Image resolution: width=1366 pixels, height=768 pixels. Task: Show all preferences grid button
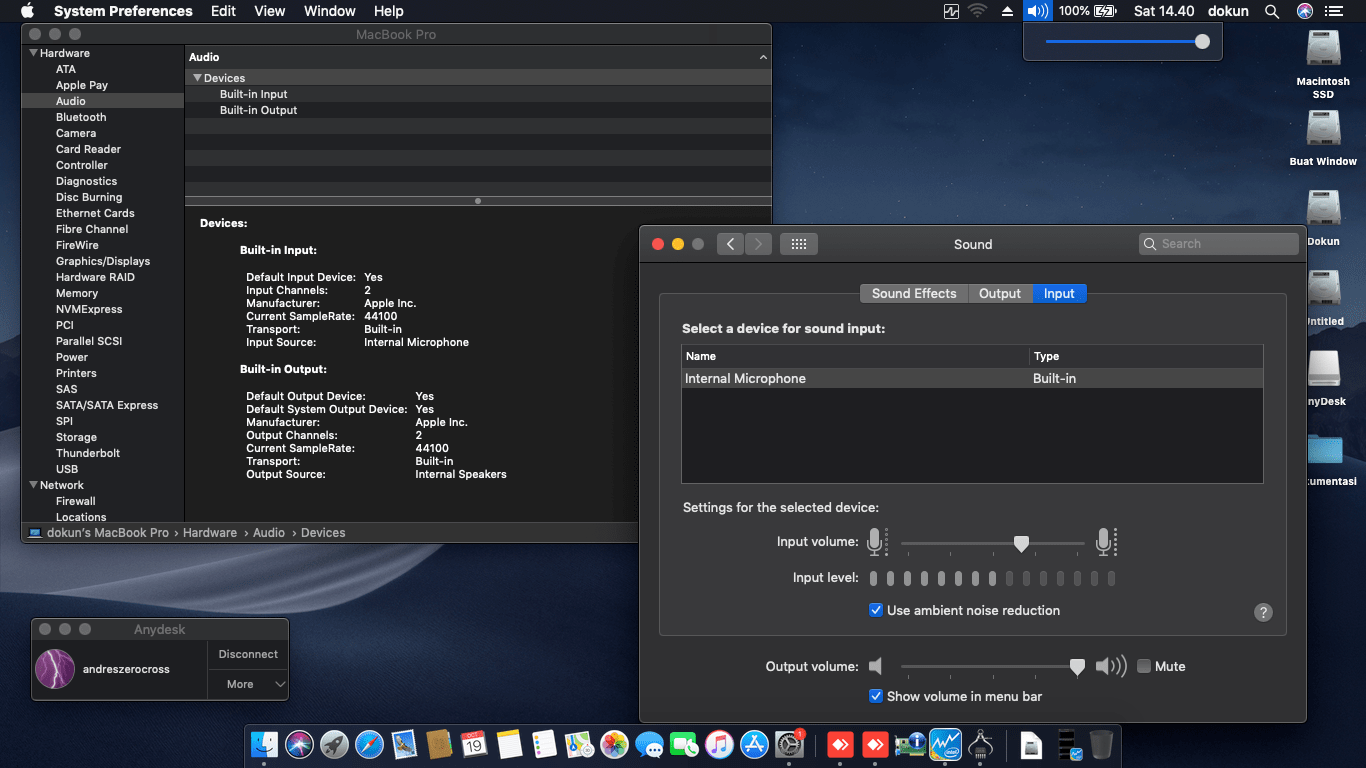pos(799,244)
